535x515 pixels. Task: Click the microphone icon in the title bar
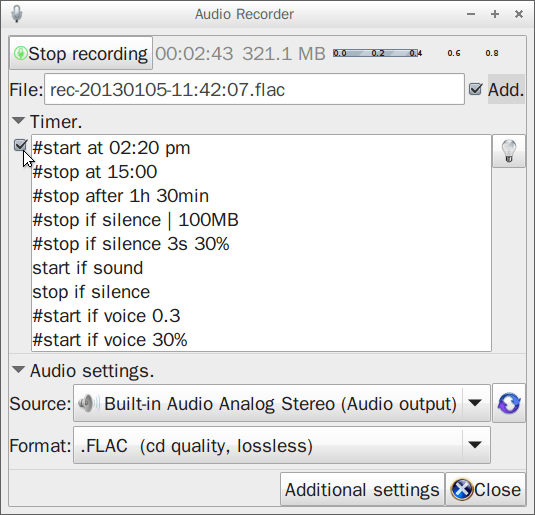(x=17, y=14)
